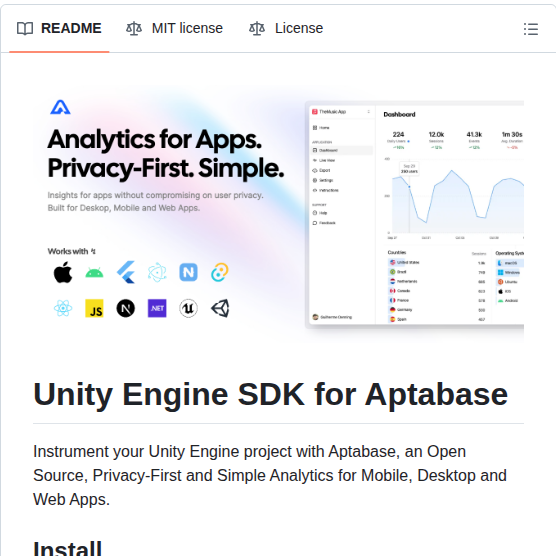Click the Unity Engine SDK for Aptabase heading
Screen dimensions: 556x556
(271, 394)
